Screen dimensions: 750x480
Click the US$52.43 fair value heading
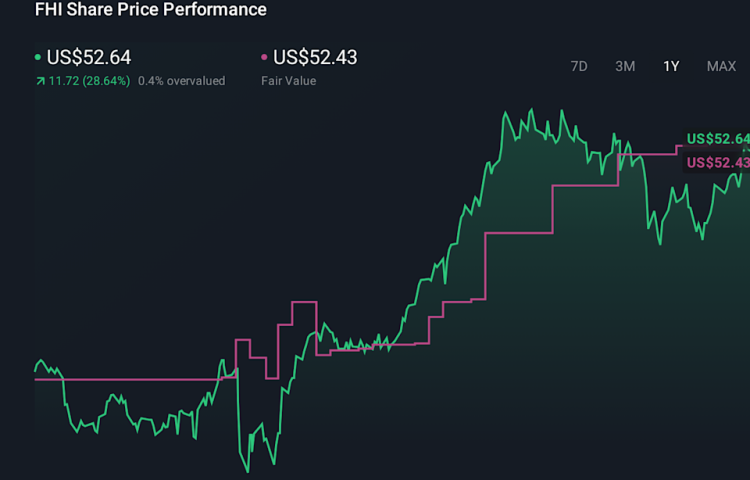pyautogui.click(x=315, y=58)
